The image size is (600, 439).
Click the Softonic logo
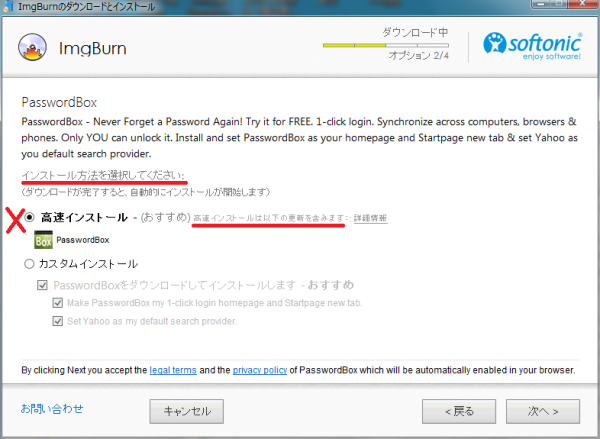pyautogui.click(x=533, y=46)
